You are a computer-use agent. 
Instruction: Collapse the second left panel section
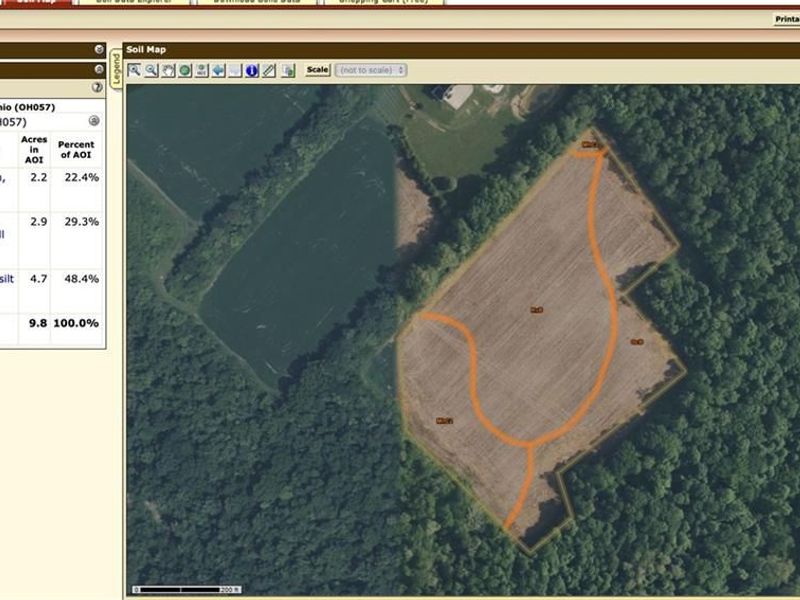(x=98, y=69)
